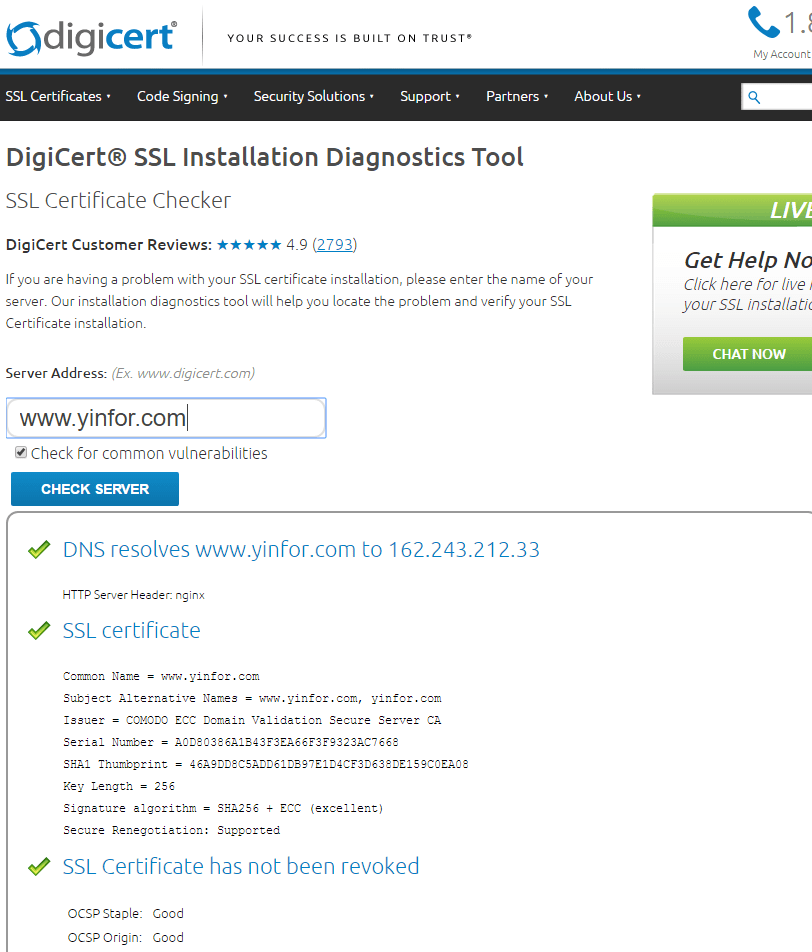812x952 pixels.
Task: Click the My Account link
Action: (x=782, y=55)
